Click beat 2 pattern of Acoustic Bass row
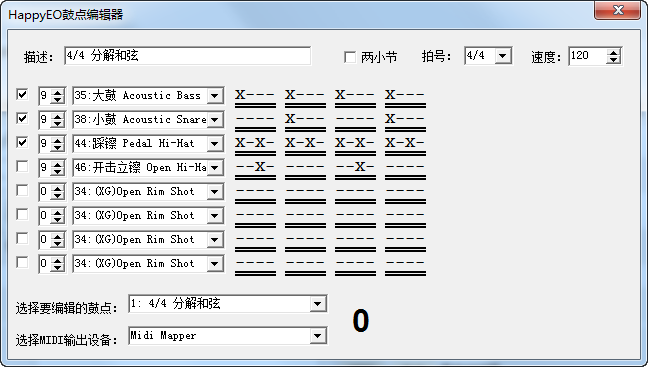This screenshot has height=367, width=648. (305, 98)
